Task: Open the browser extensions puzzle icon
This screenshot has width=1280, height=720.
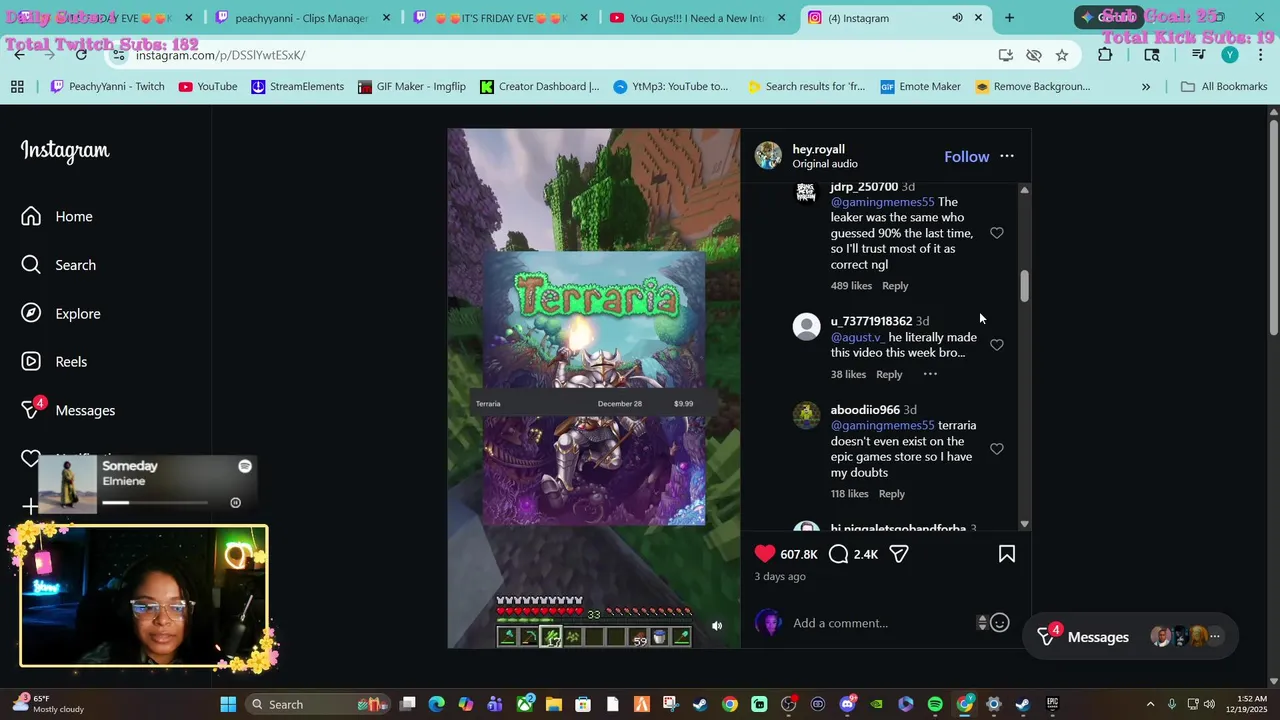Action: [x=1105, y=55]
